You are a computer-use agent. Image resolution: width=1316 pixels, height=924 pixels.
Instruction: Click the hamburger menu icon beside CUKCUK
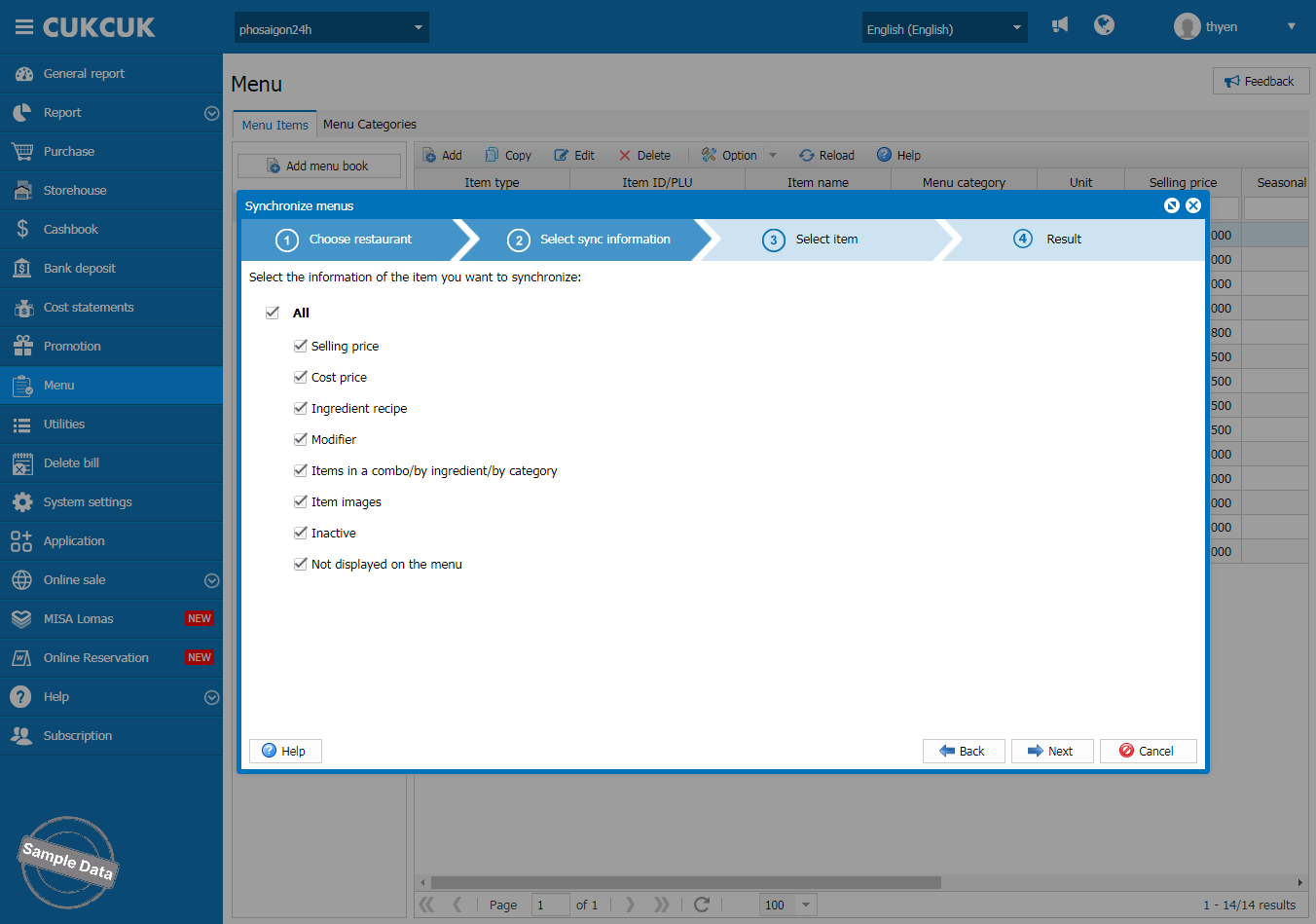click(23, 27)
